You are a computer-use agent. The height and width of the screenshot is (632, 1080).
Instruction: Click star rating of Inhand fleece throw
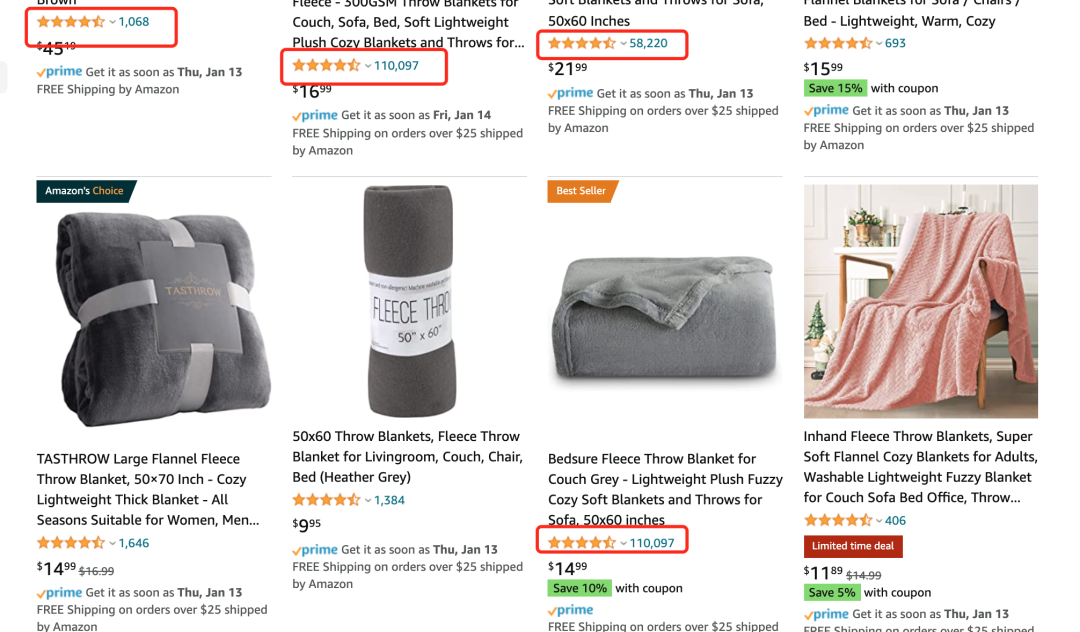pyautogui.click(x=838, y=520)
